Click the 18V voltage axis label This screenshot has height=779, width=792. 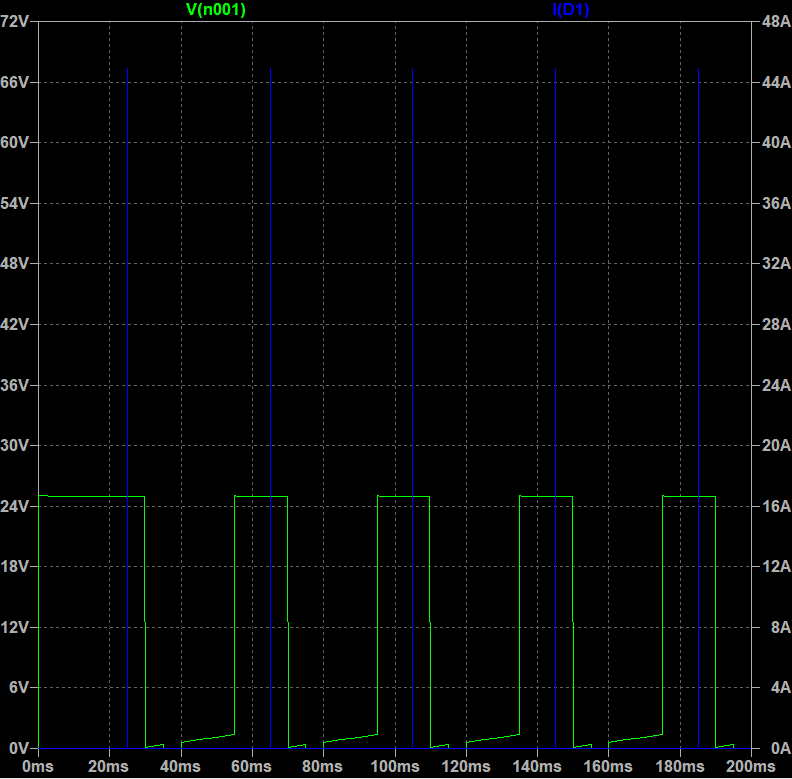(x=15, y=566)
